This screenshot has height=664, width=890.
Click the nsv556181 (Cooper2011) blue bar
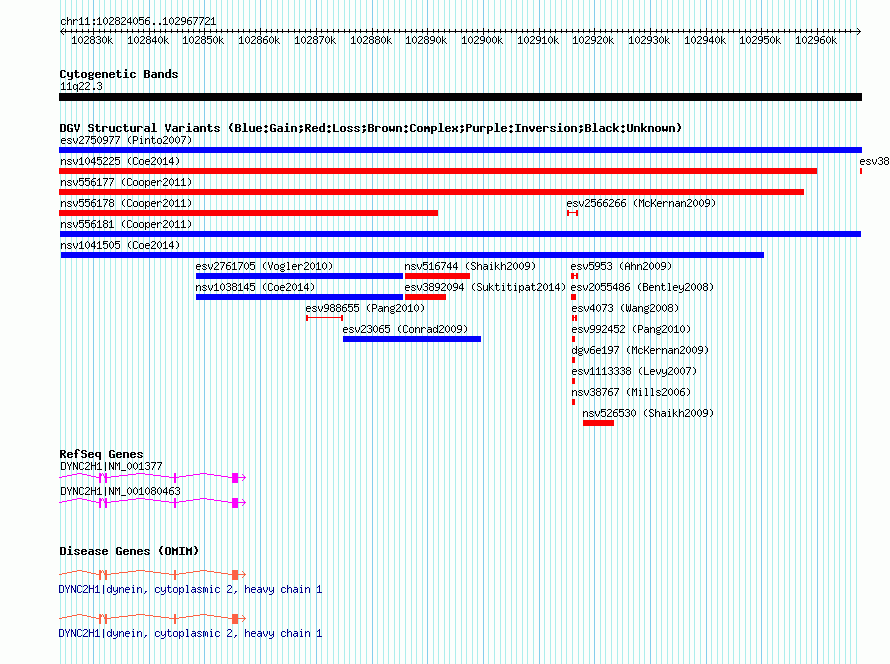click(460, 234)
